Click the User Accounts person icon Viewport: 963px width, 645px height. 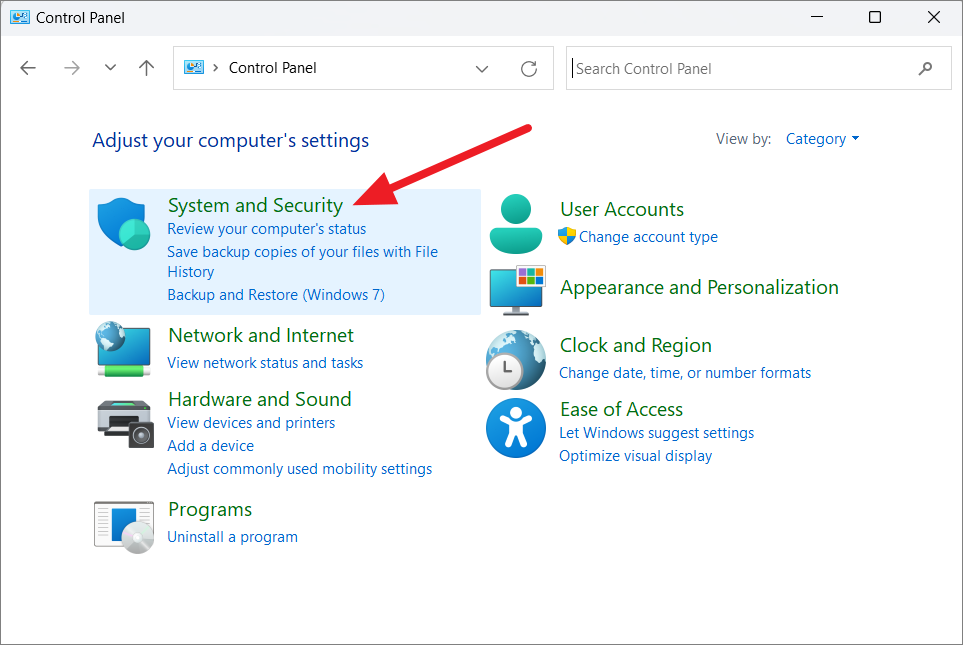(x=516, y=224)
